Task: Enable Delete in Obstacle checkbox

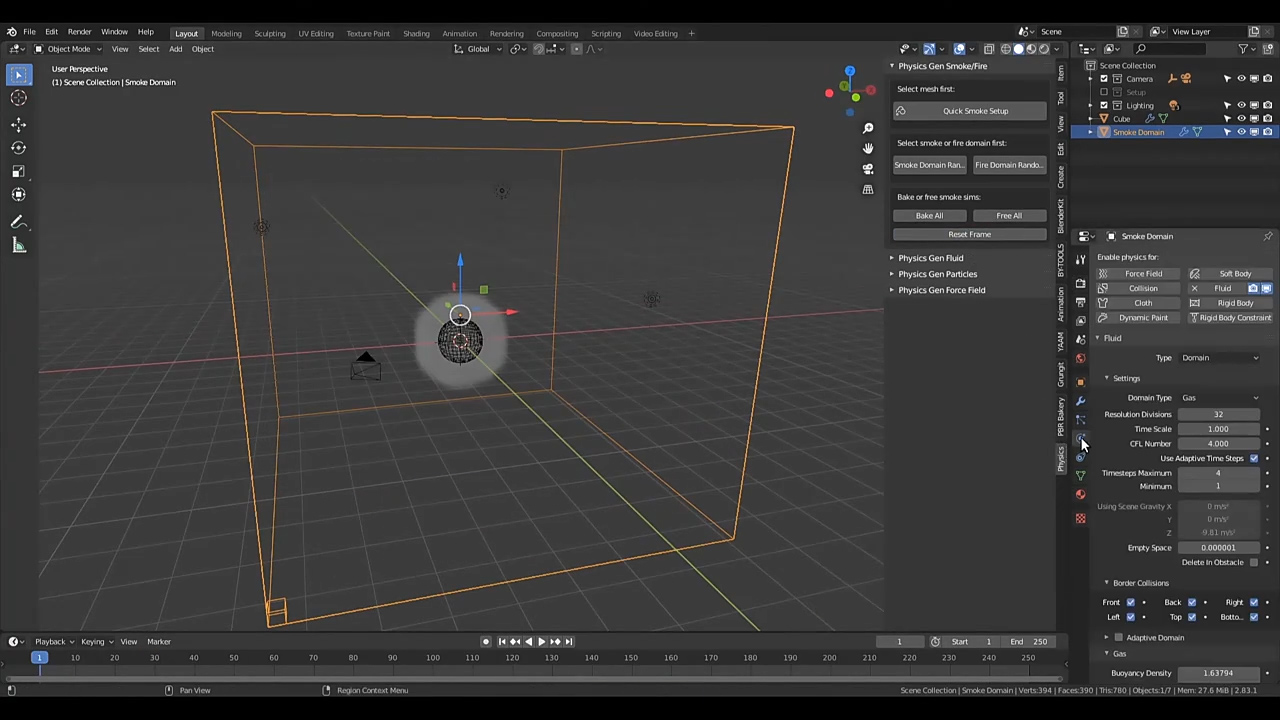Action: click(x=1253, y=562)
